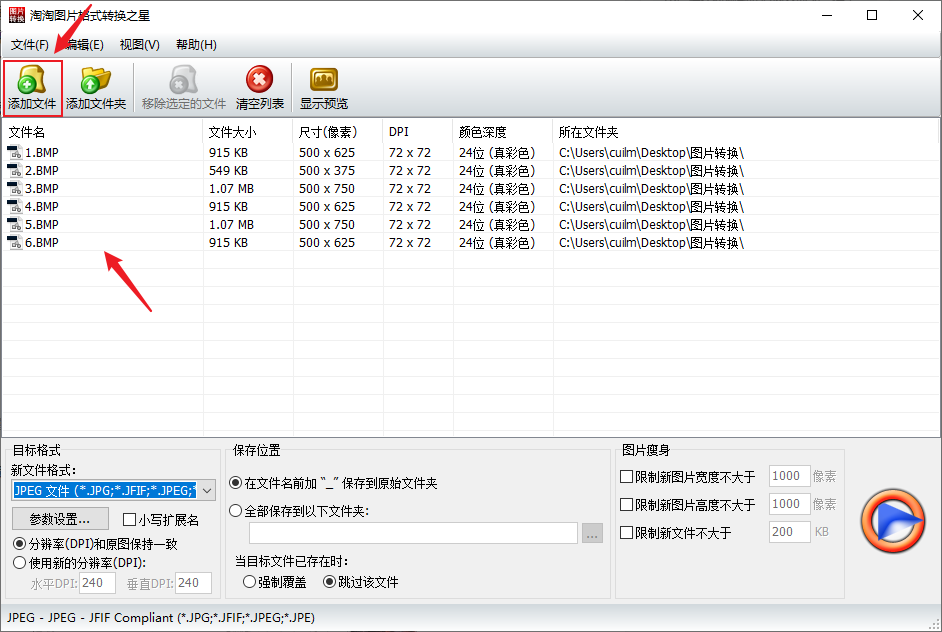942x632 pixels.
Task: Open the 文件(F) menu
Action: 29,44
